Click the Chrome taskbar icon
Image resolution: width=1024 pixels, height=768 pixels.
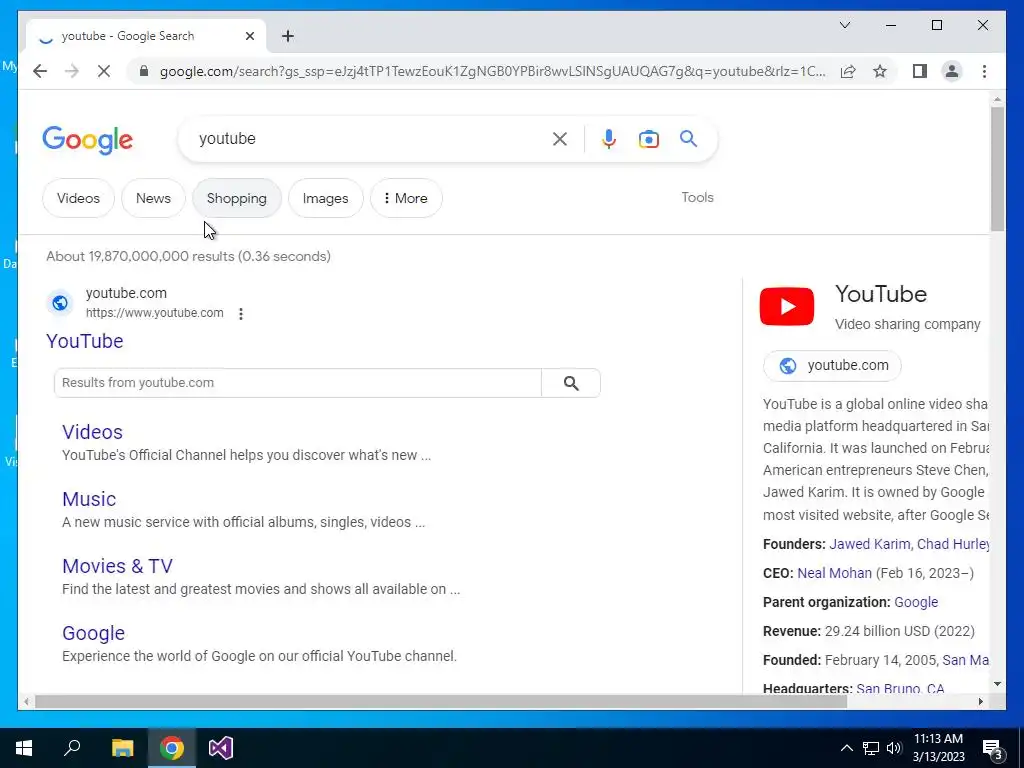coord(172,748)
